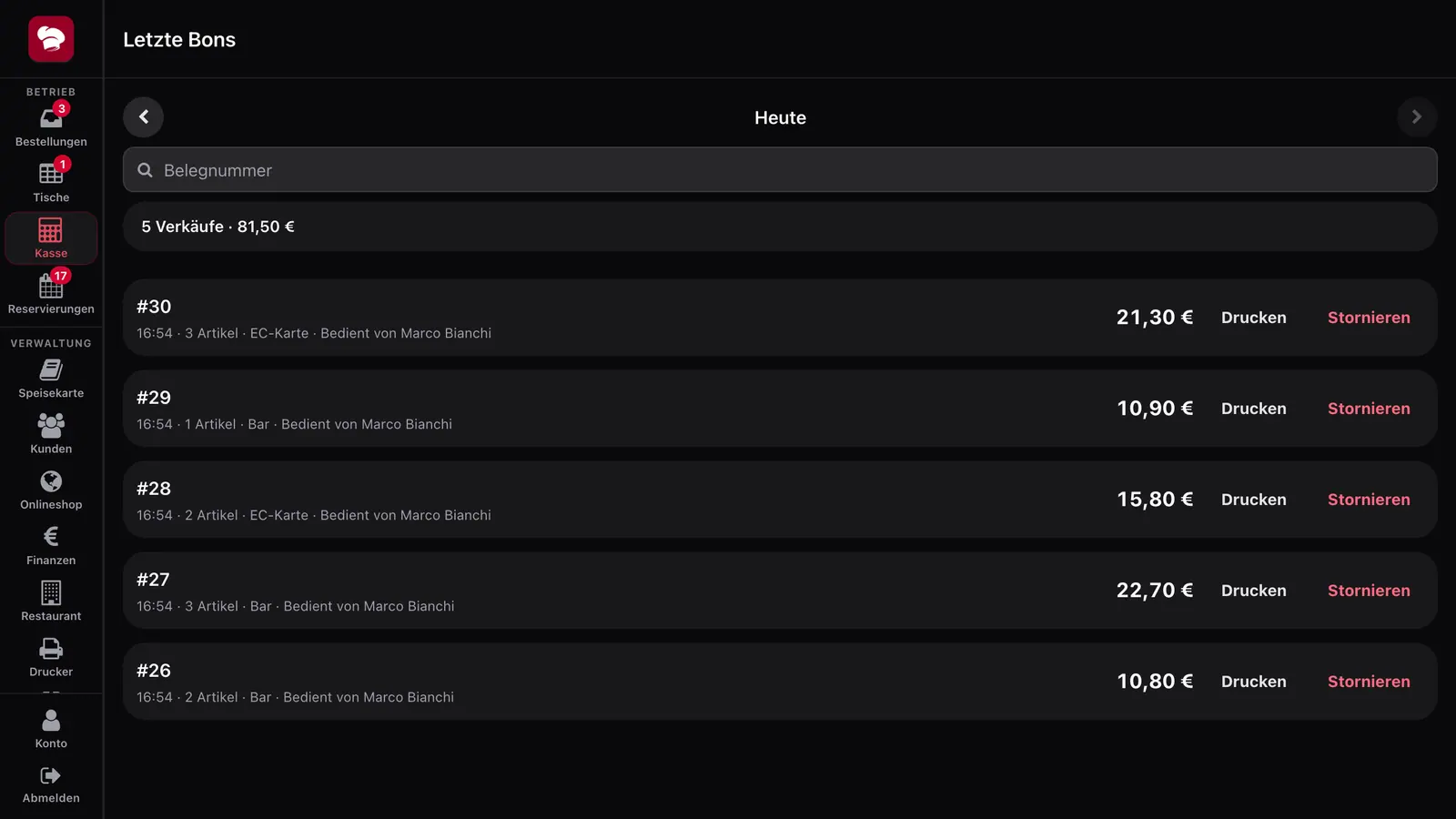Open the Kunden customers section
Image resolution: width=1456 pixels, height=819 pixels.
(x=51, y=434)
